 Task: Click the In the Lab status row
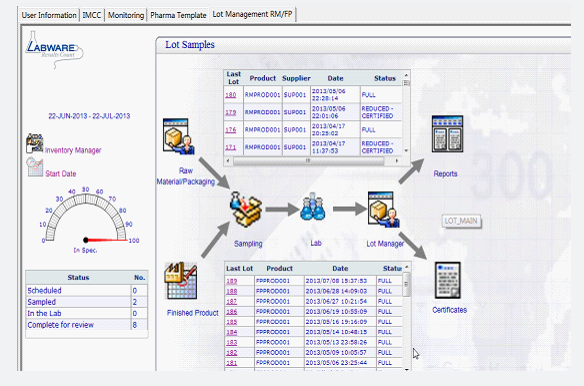click(x=86, y=313)
